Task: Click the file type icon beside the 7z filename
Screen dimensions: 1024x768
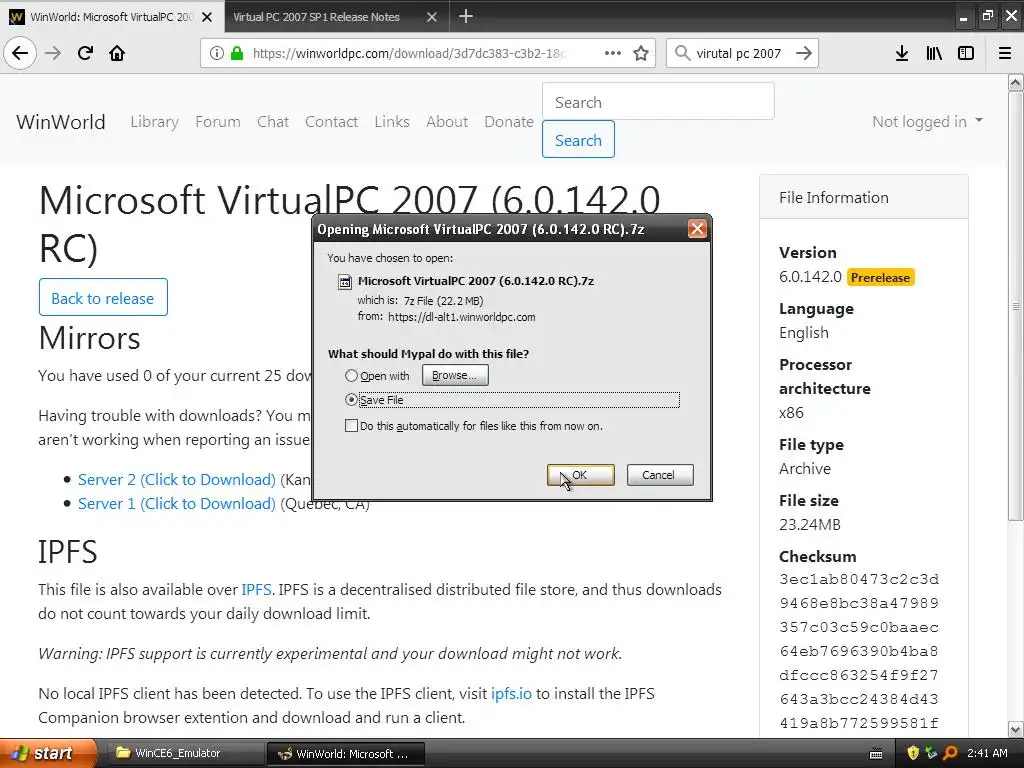Action: pyautogui.click(x=344, y=281)
